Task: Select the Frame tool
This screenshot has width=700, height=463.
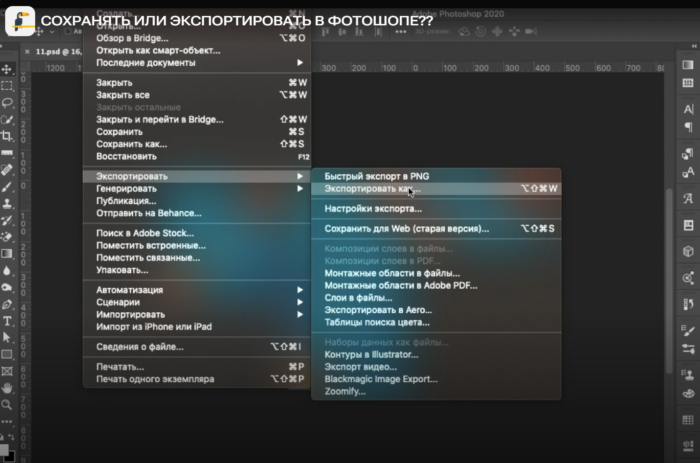Action: [x=7, y=371]
